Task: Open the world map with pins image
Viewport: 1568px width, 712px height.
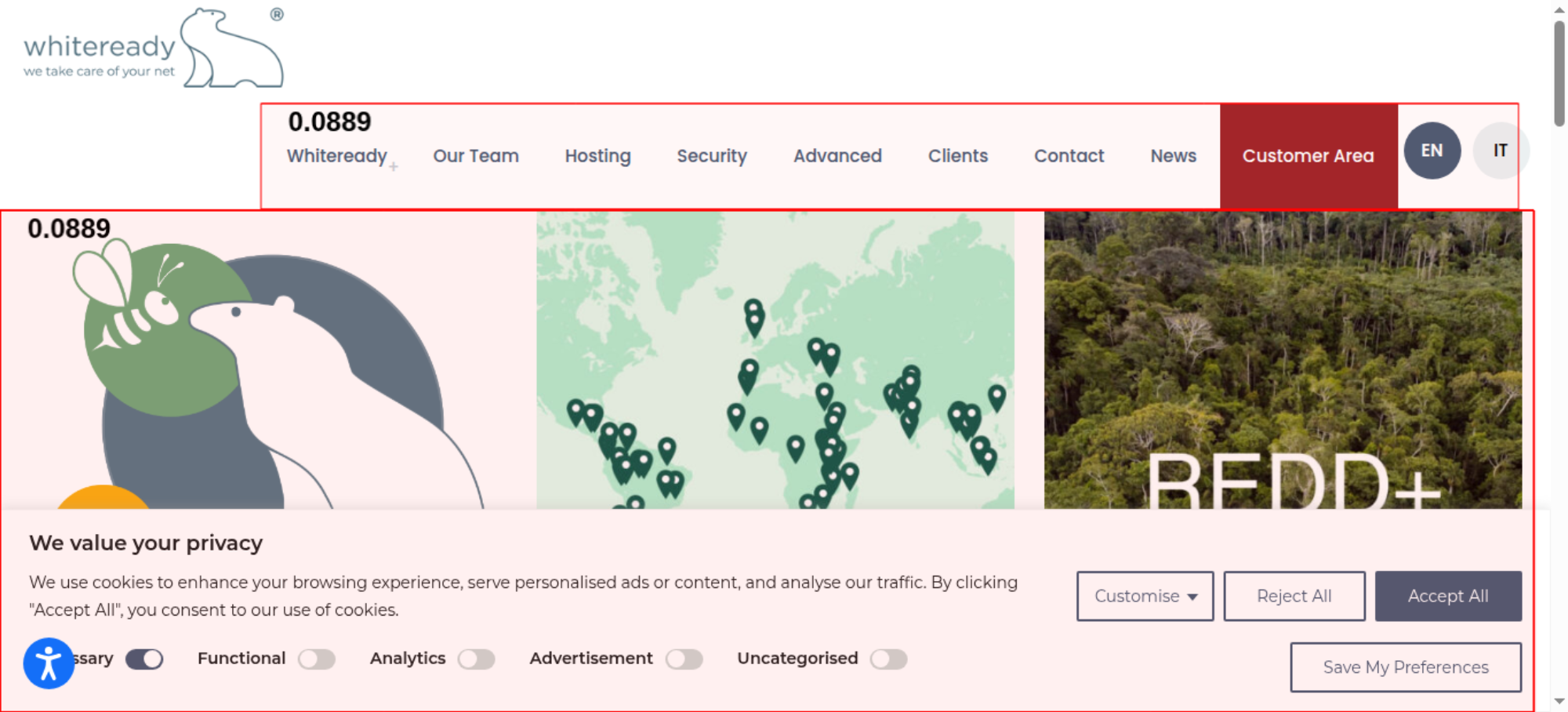Action: click(775, 361)
